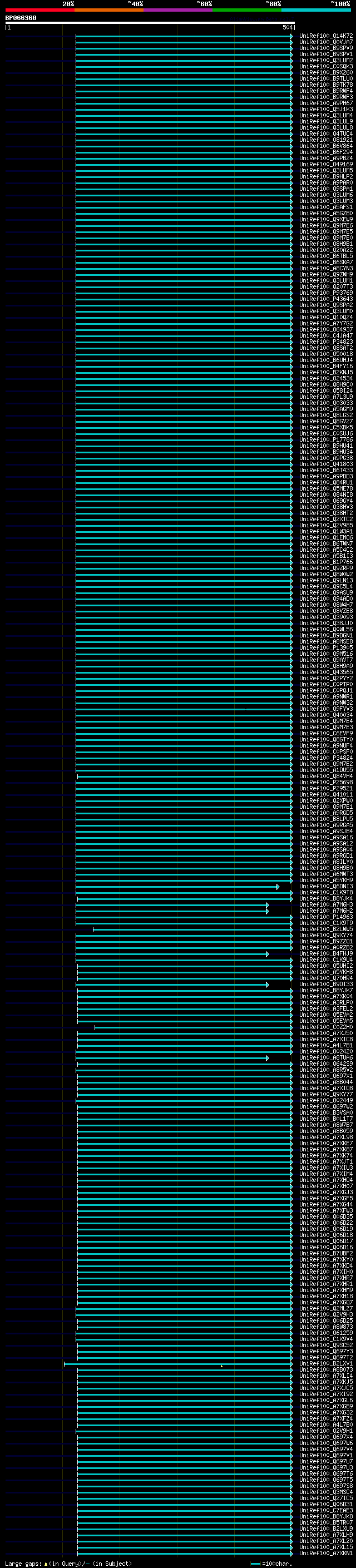
Task: Click hit label UniRef100_B9DI33
Action: click(x=326, y=983)
